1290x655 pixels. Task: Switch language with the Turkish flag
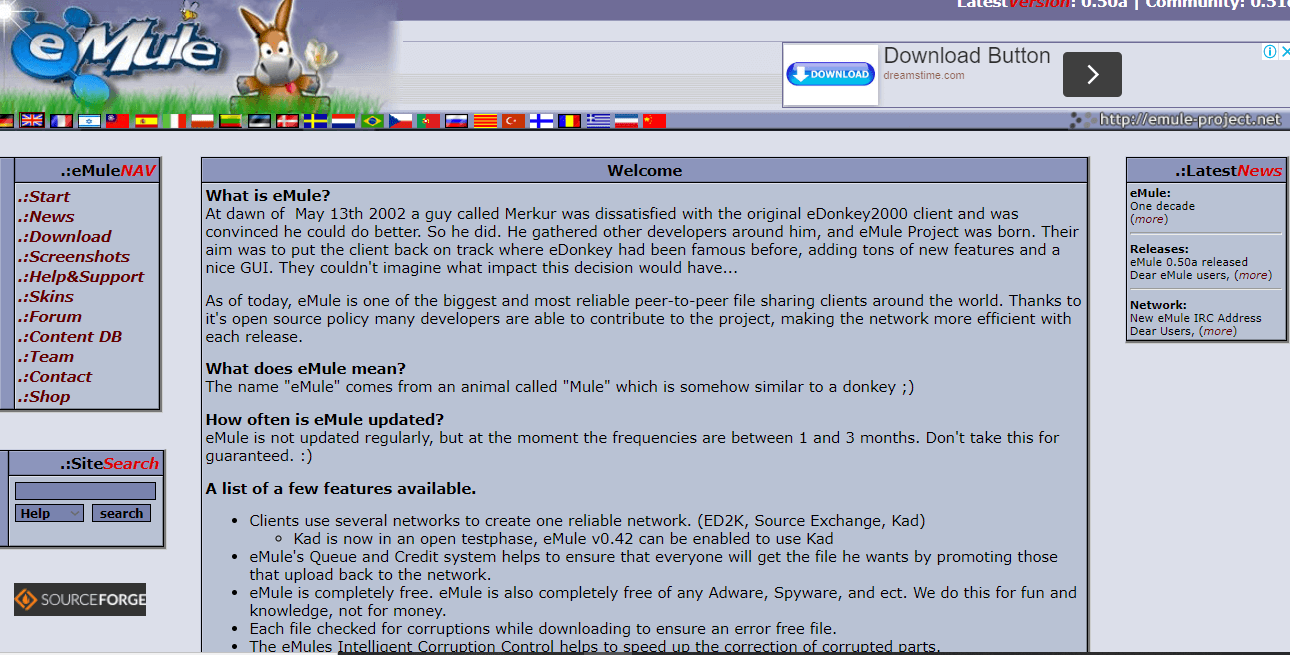(513, 120)
